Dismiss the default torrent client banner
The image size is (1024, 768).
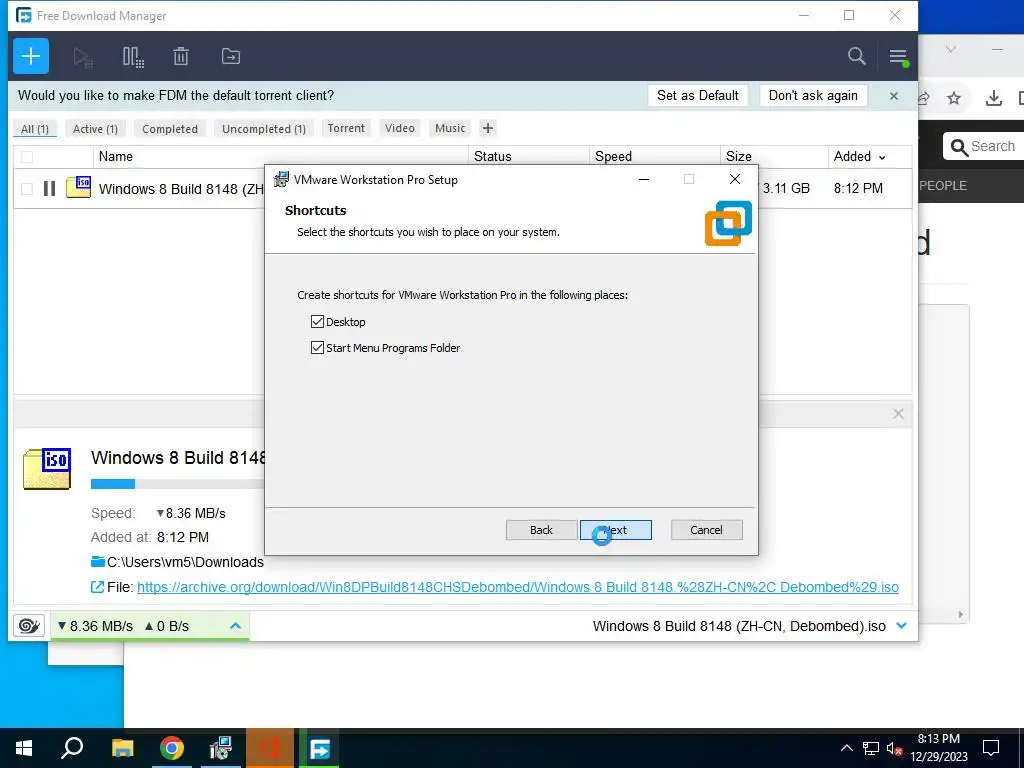(894, 96)
